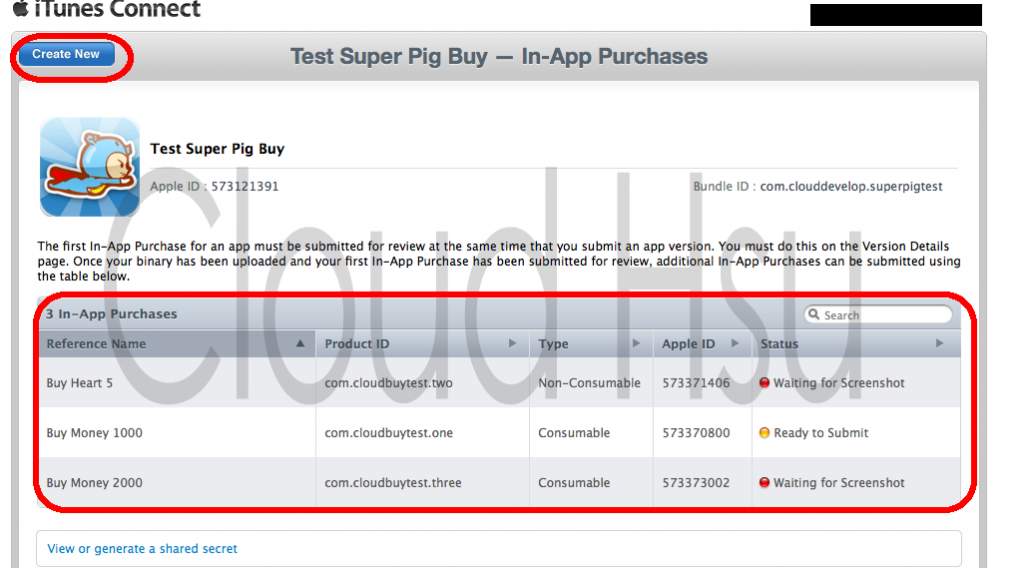Select product ID com.cloudbuytest.three
This screenshot has height=568, width=1024.
(393, 483)
